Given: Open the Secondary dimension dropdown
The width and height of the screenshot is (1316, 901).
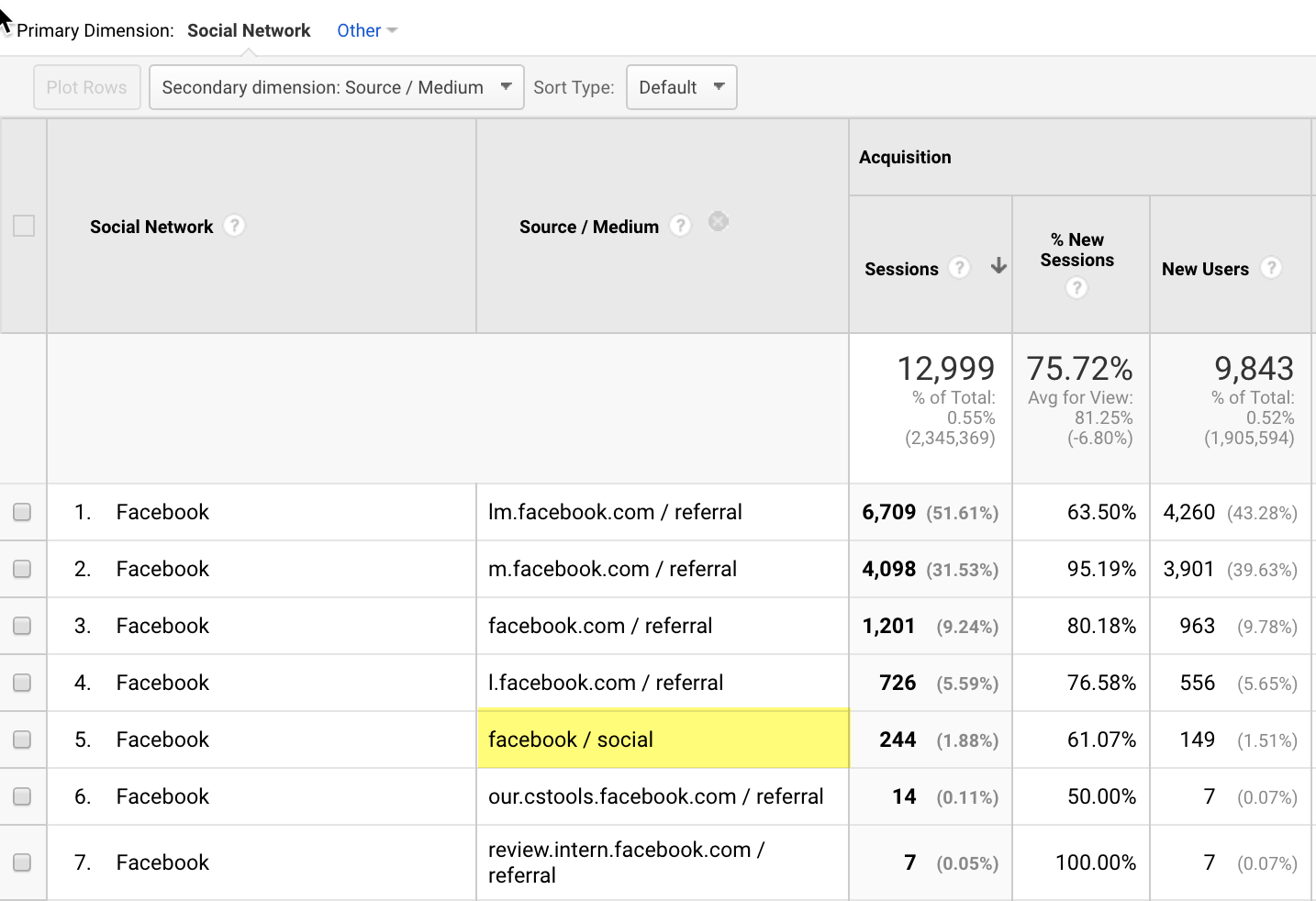Looking at the screenshot, I should click(x=336, y=87).
